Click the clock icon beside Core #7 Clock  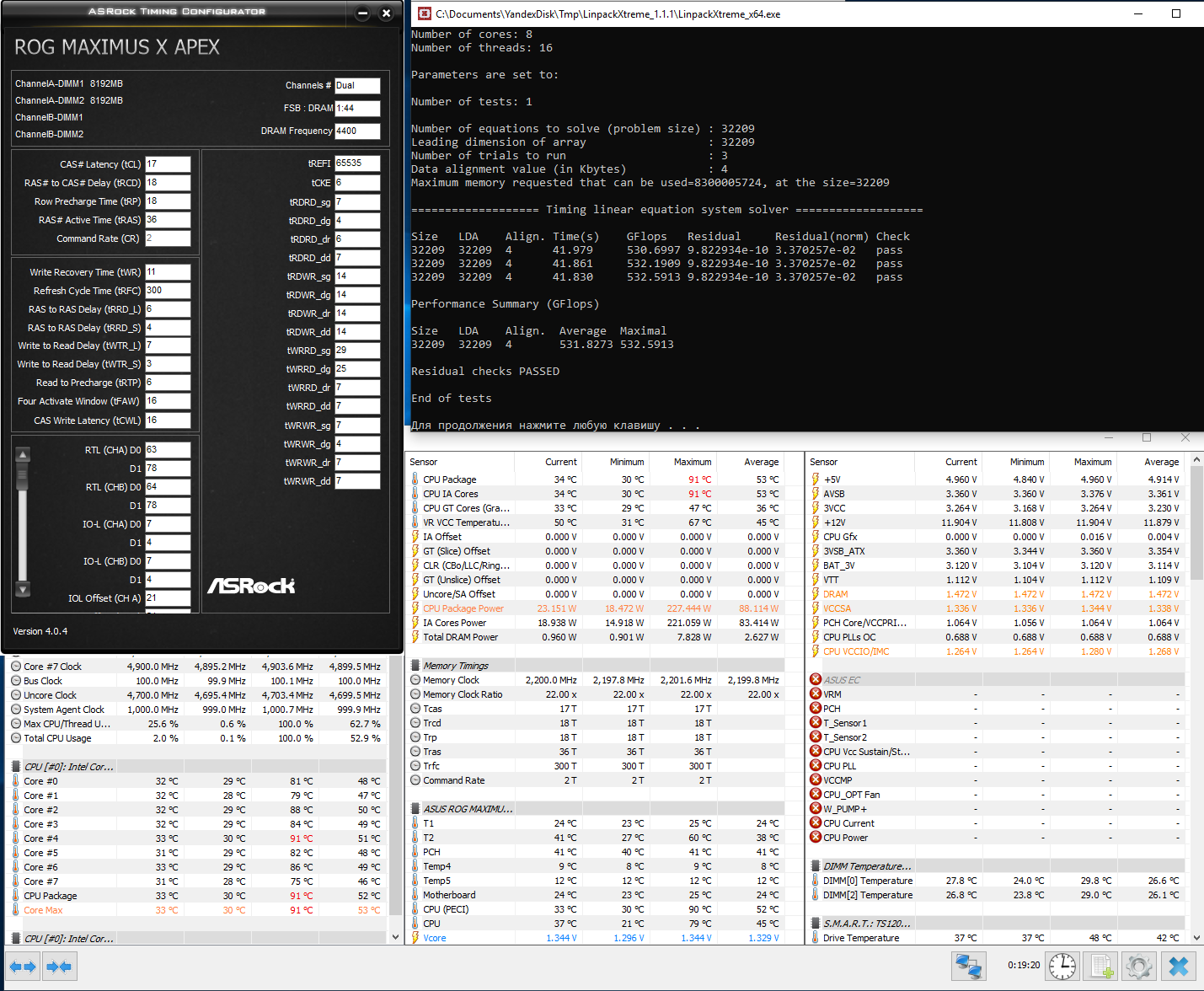click(16, 667)
